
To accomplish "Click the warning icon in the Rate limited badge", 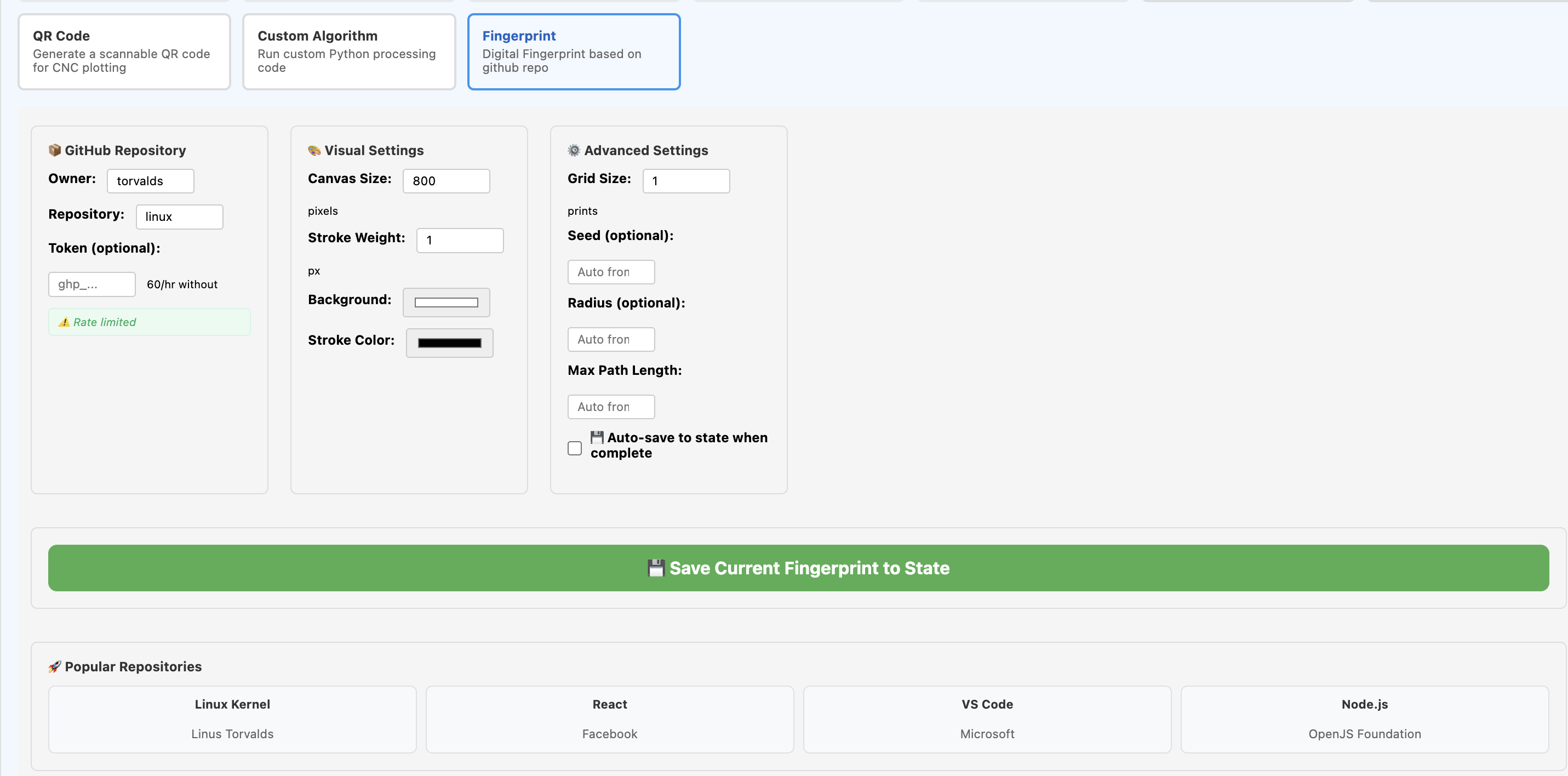I will tap(65, 322).
